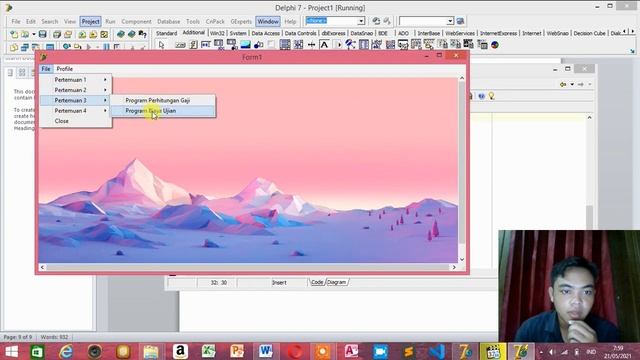Screen dimensions: 640x360
Task: Click the lightbulb icon in background window
Action: (x=491, y=96)
